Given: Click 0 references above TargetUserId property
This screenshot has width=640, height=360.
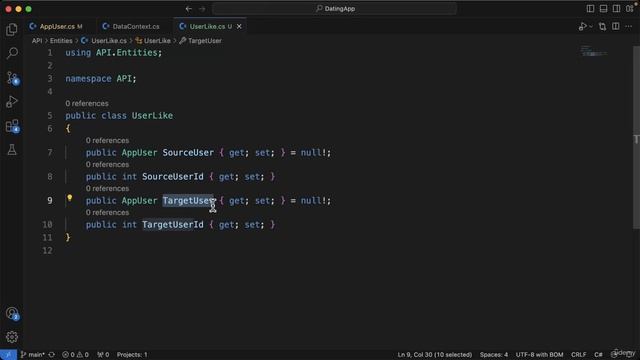Looking at the screenshot, I should click(107, 213).
